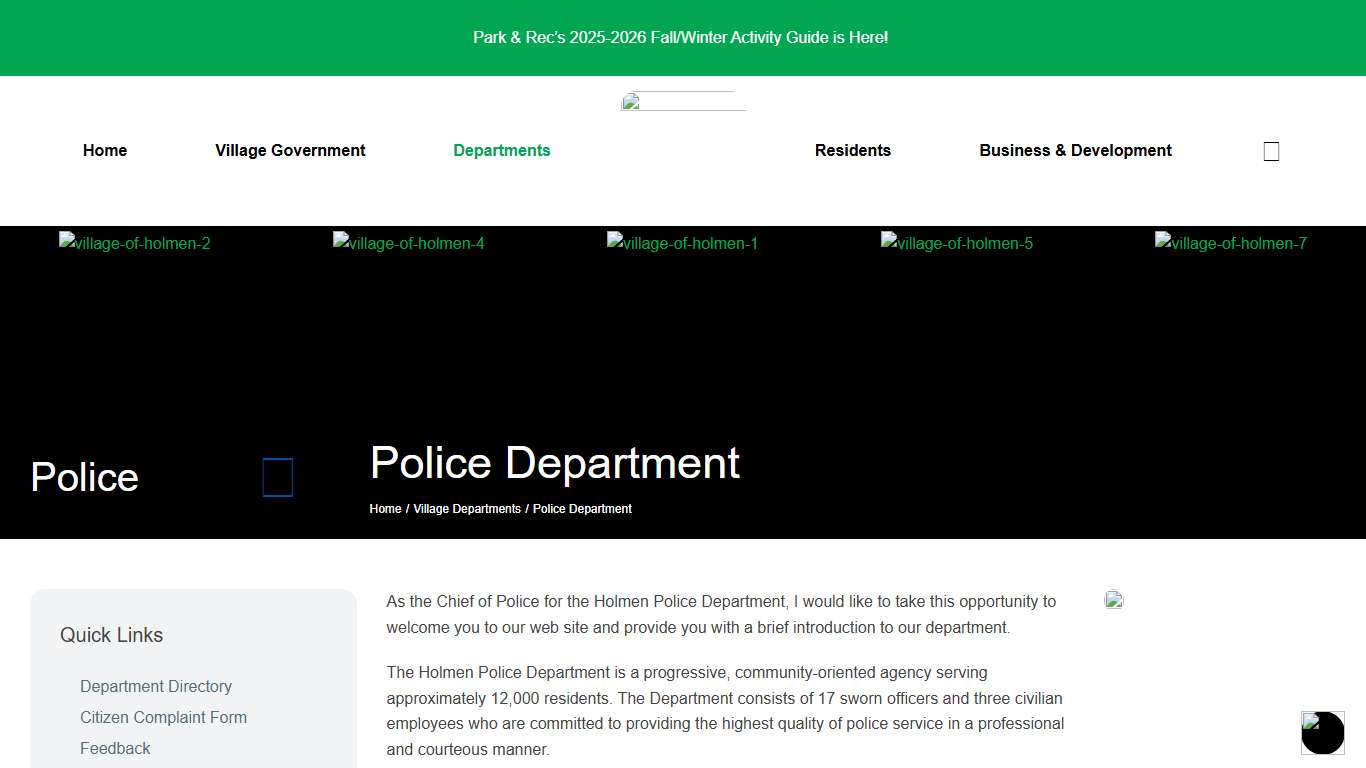The width and height of the screenshot is (1366, 768).
Task: Click the village-of-holmen-2 banner image
Action: click(x=134, y=243)
